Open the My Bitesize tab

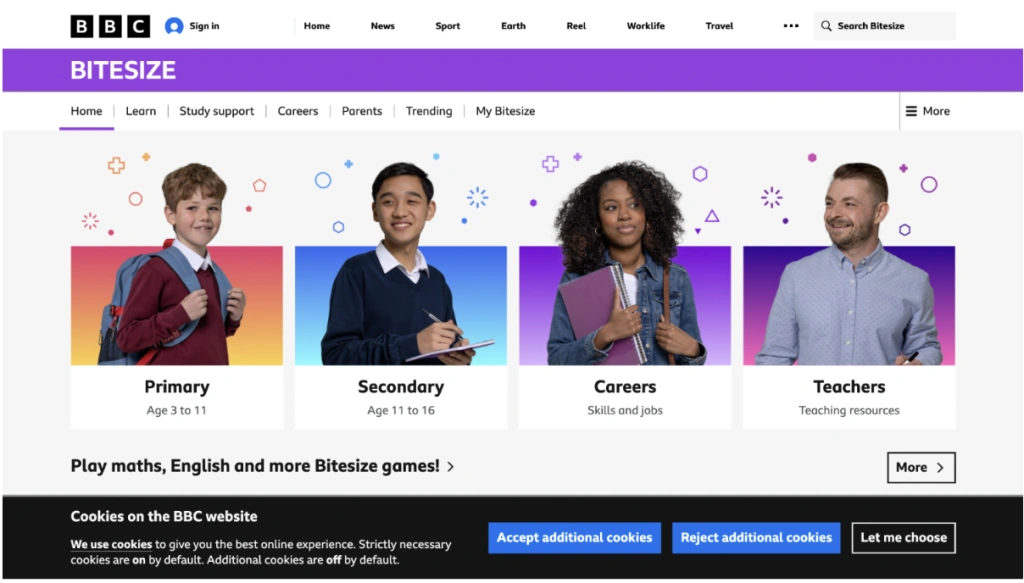click(x=505, y=111)
